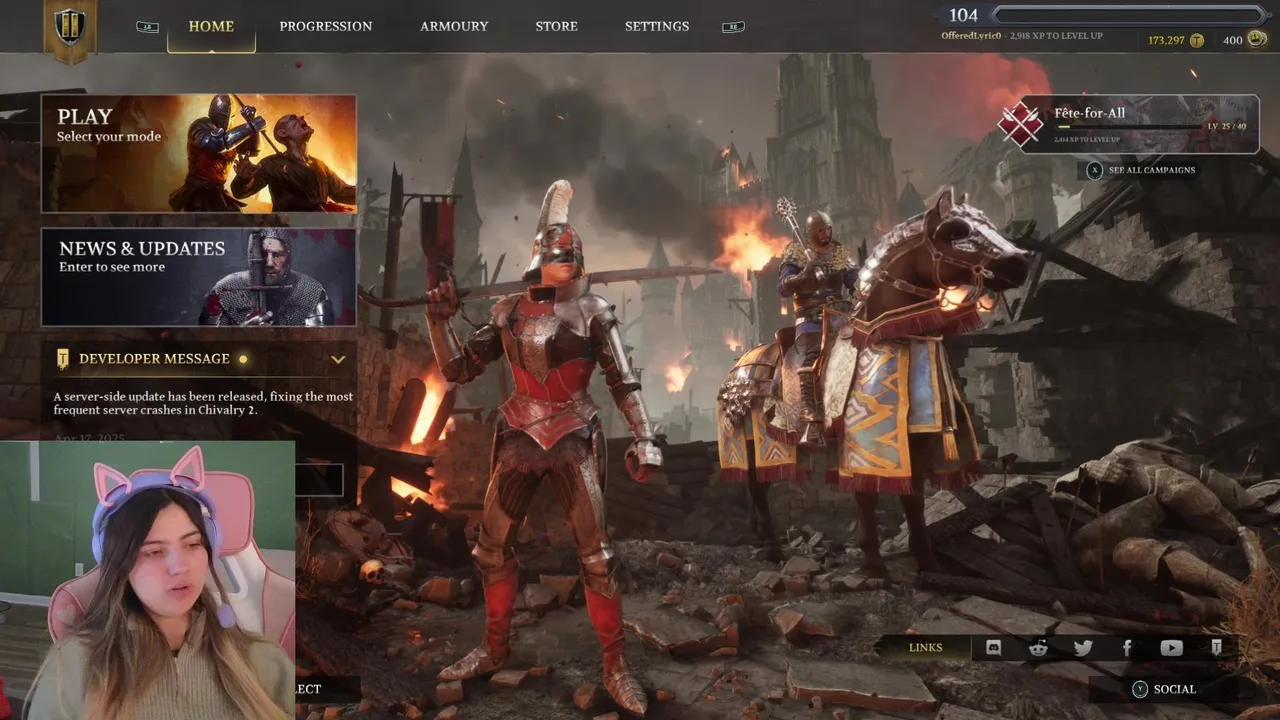
Task: Click the Y button icon for Social
Action: (x=1140, y=689)
